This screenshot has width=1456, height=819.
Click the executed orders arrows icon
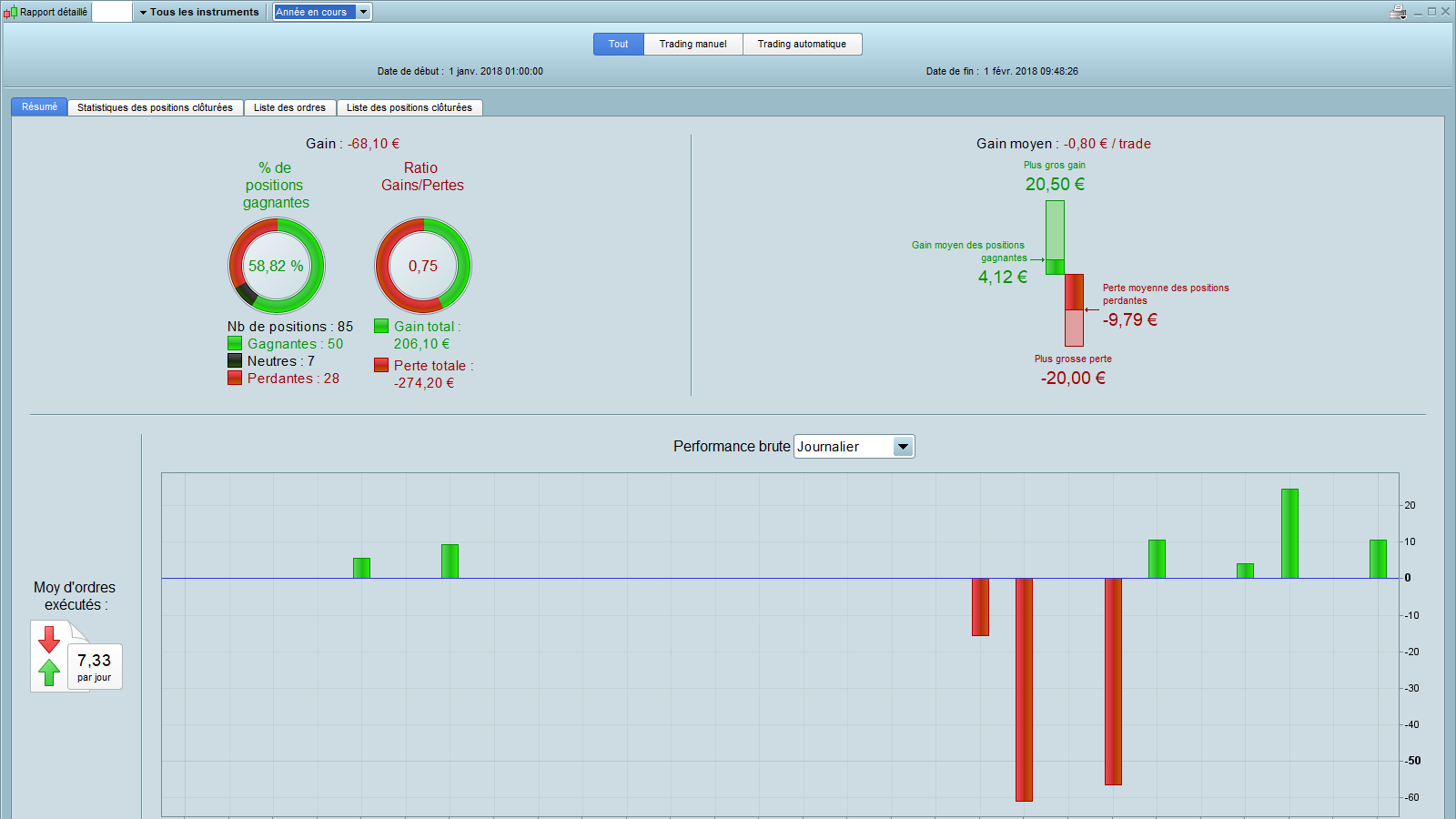(x=49, y=655)
